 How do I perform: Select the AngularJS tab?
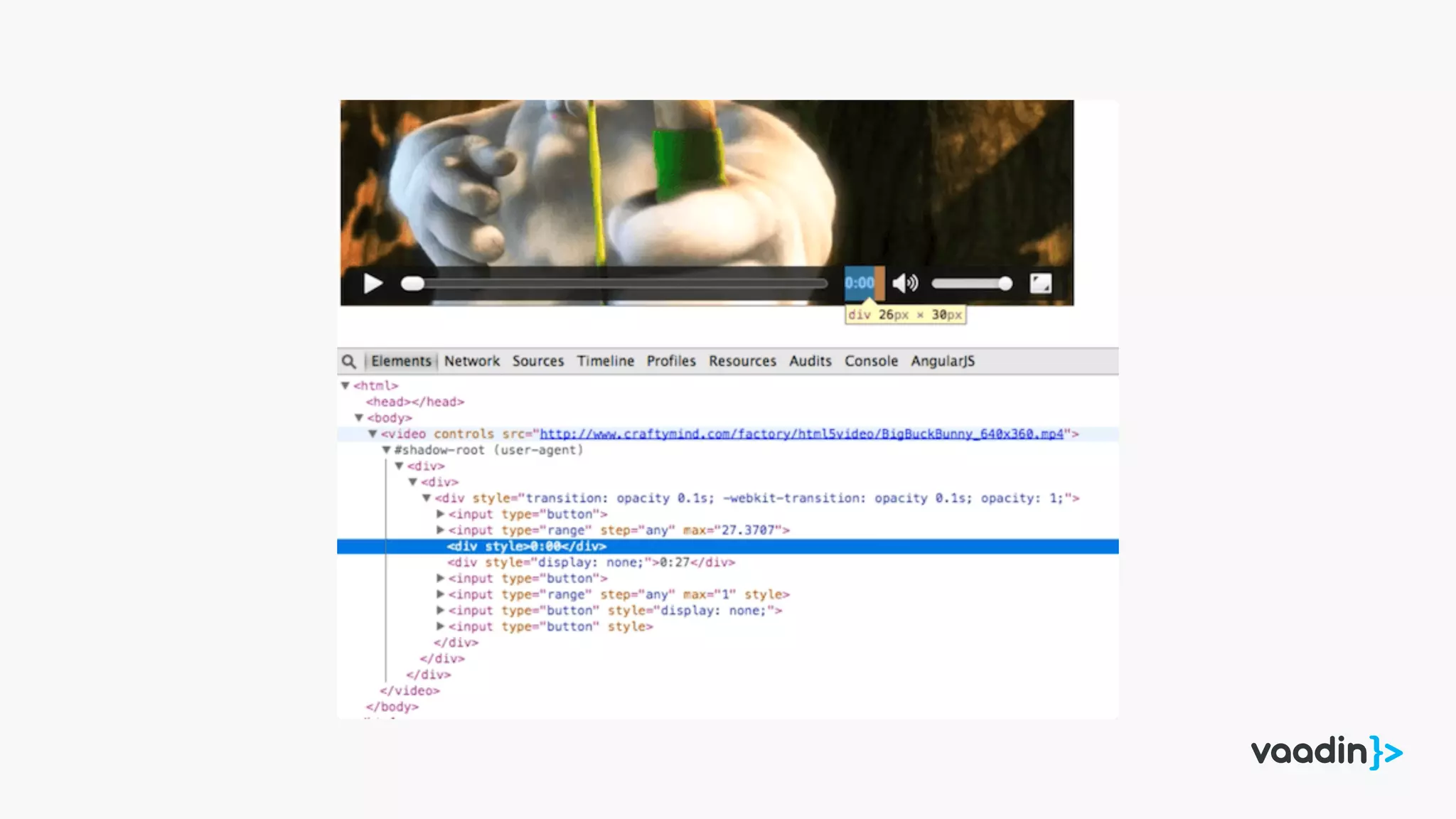point(943,361)
